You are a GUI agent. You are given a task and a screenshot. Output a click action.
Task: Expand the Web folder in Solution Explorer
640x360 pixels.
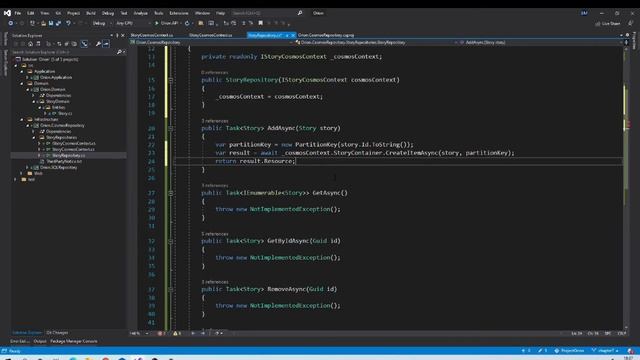[x=22, y=173]
